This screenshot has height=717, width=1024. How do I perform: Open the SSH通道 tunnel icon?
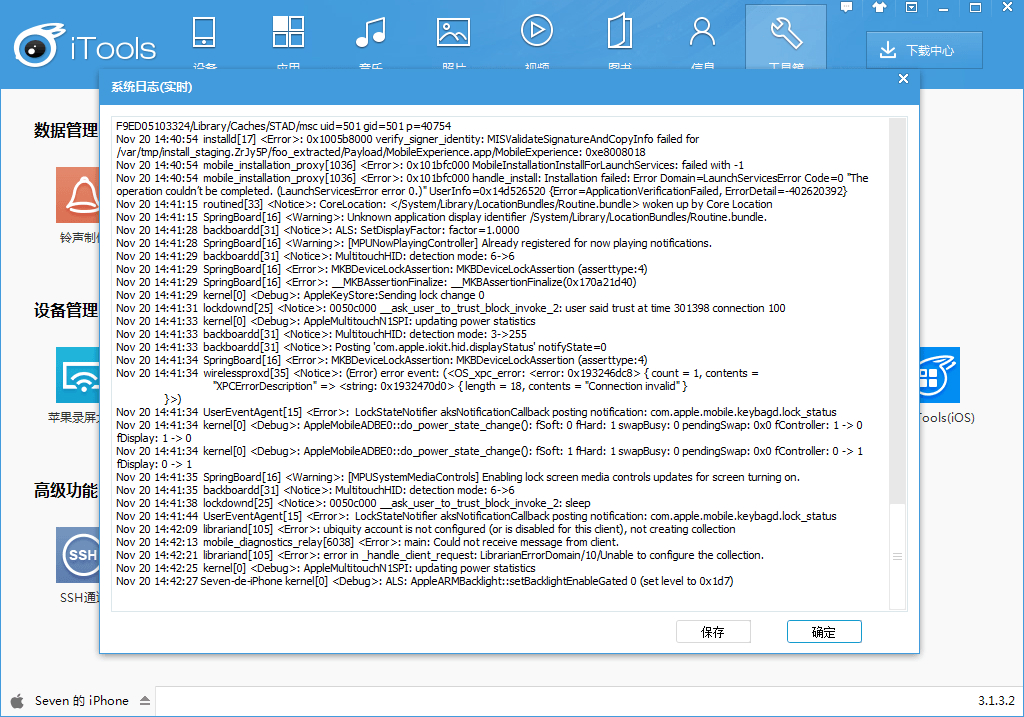[x=78, y=555]
